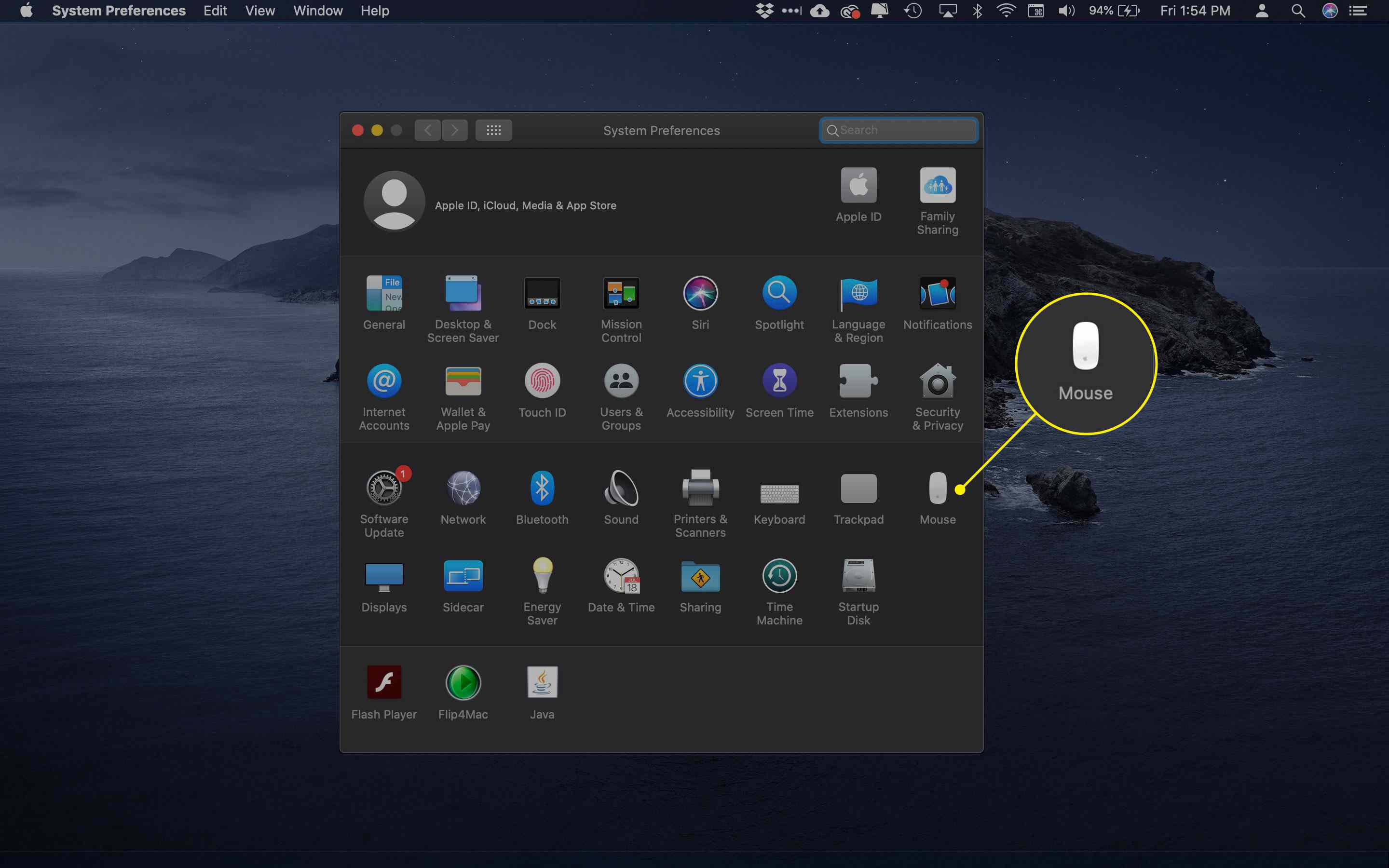Screen dimensions: 1389x868
Task: Open the Siri preferences pane
Action: pos(700,302)
